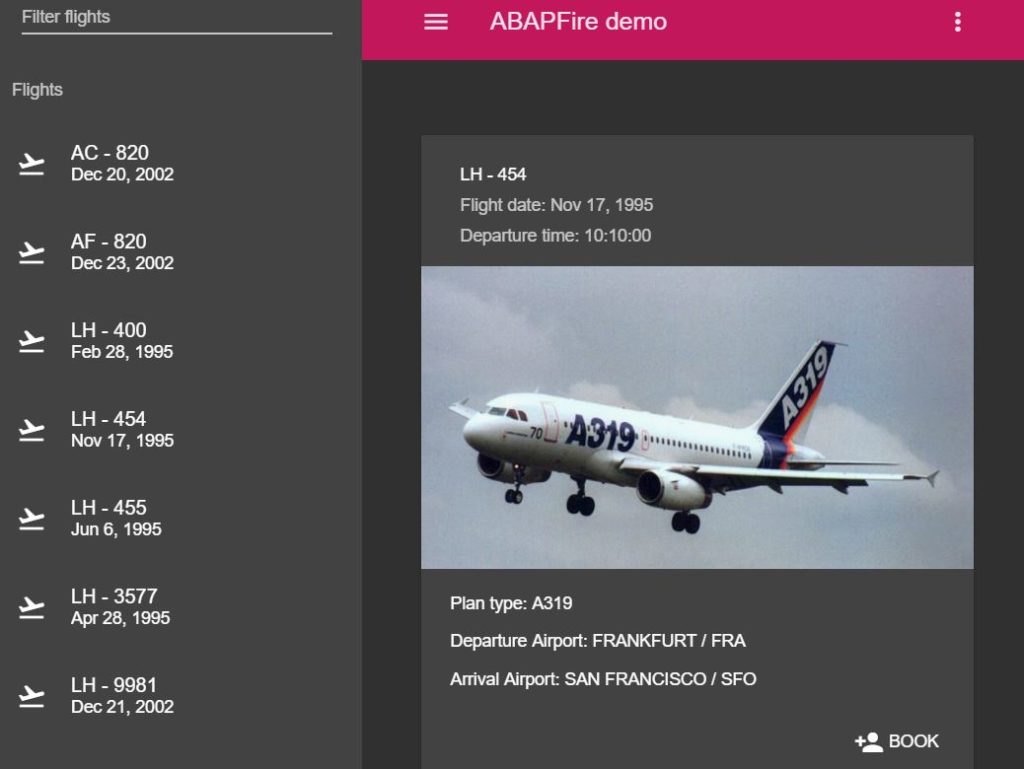The width and height of the screenshot is (1024, 769).
Task: Select flight LH - 455 in list
Action: pyautogui.click(x=181, y=518)
